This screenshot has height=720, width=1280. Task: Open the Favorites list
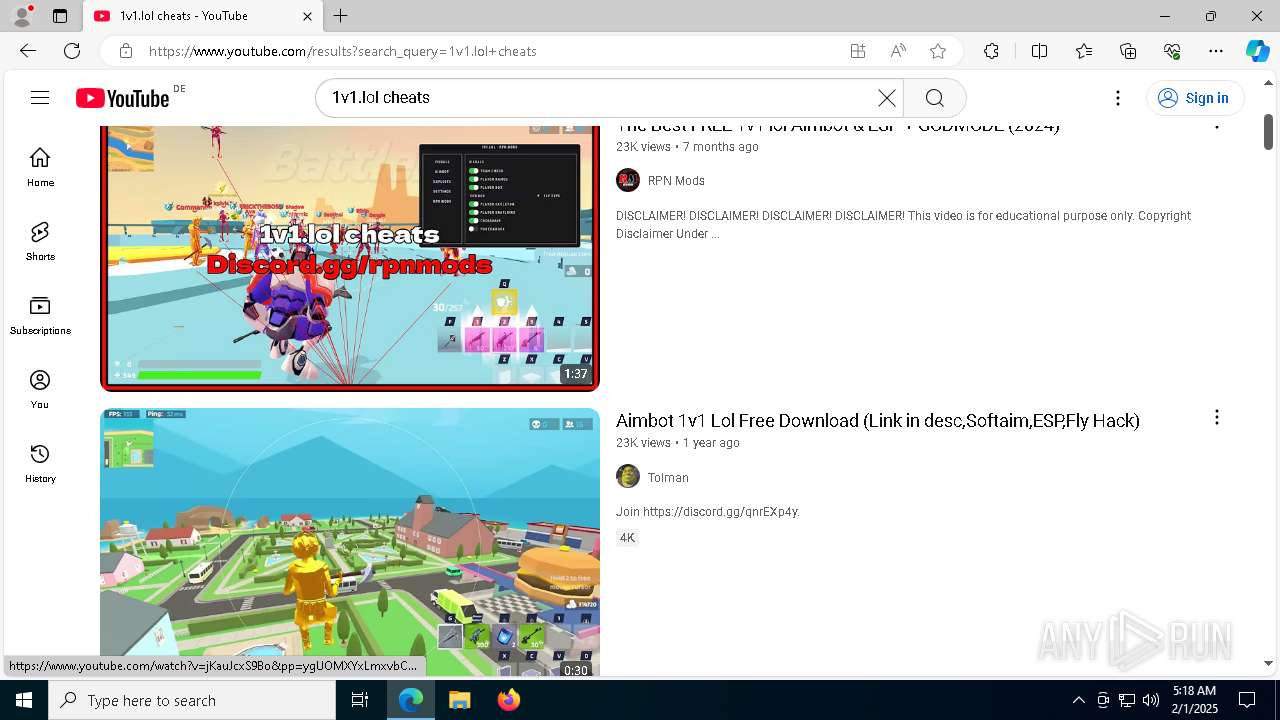(x=1084, y=51)
